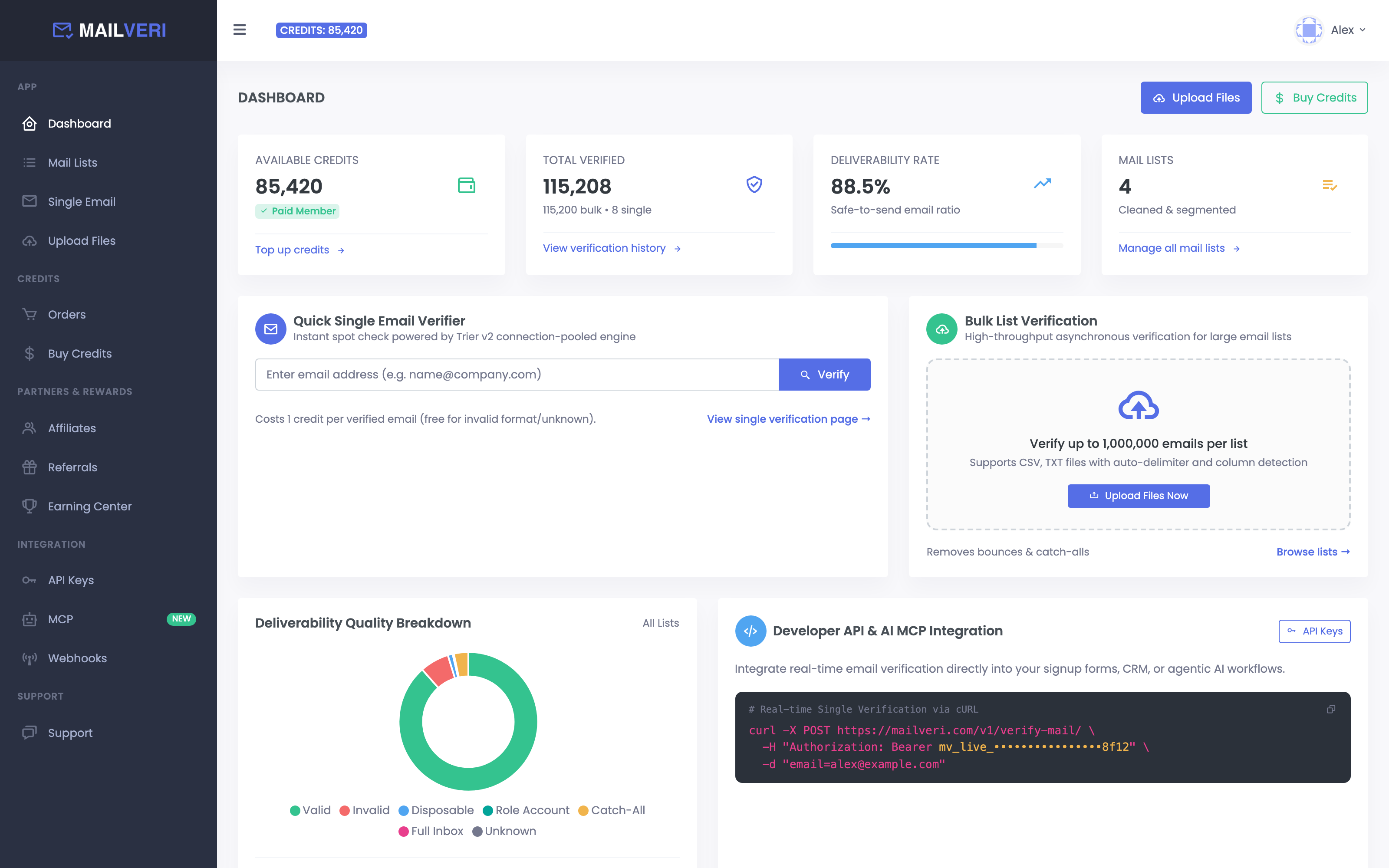Click the envelope icon beside Quick Single Email Verifier
The height and width of the screenshot is (868, 1389).
[271, 329]
